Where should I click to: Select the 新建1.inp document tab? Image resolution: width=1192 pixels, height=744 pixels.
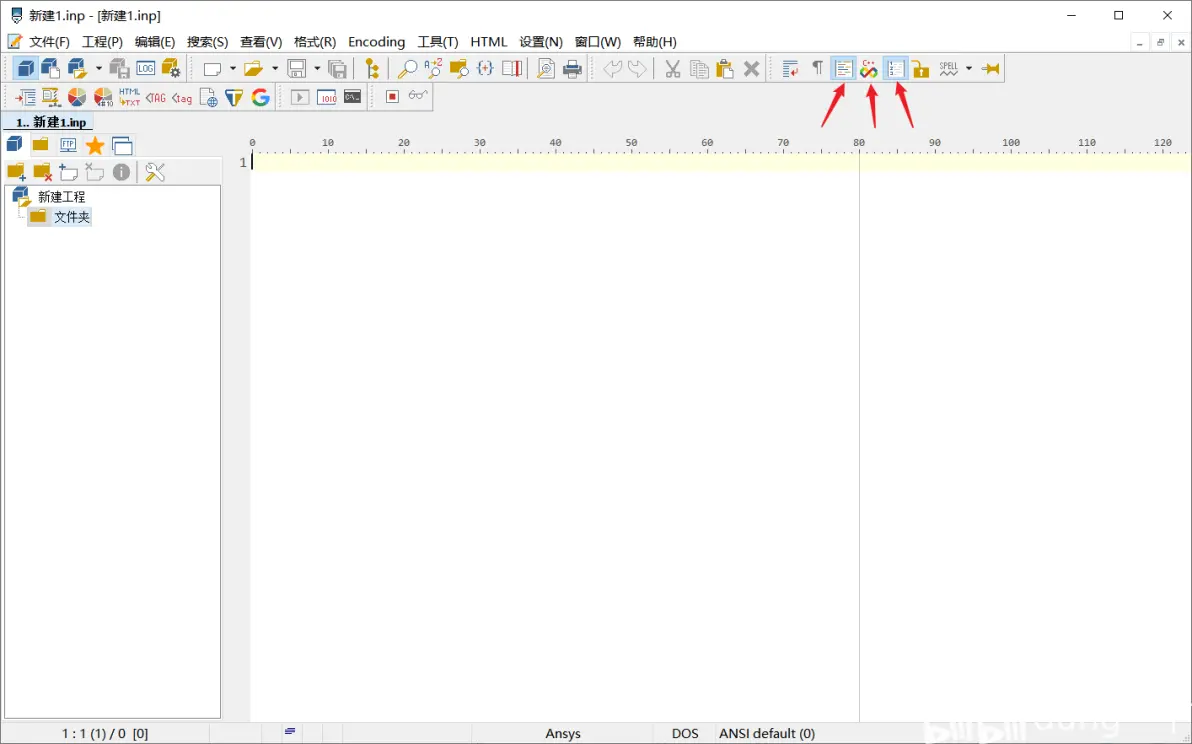click(x=50, y=122)
